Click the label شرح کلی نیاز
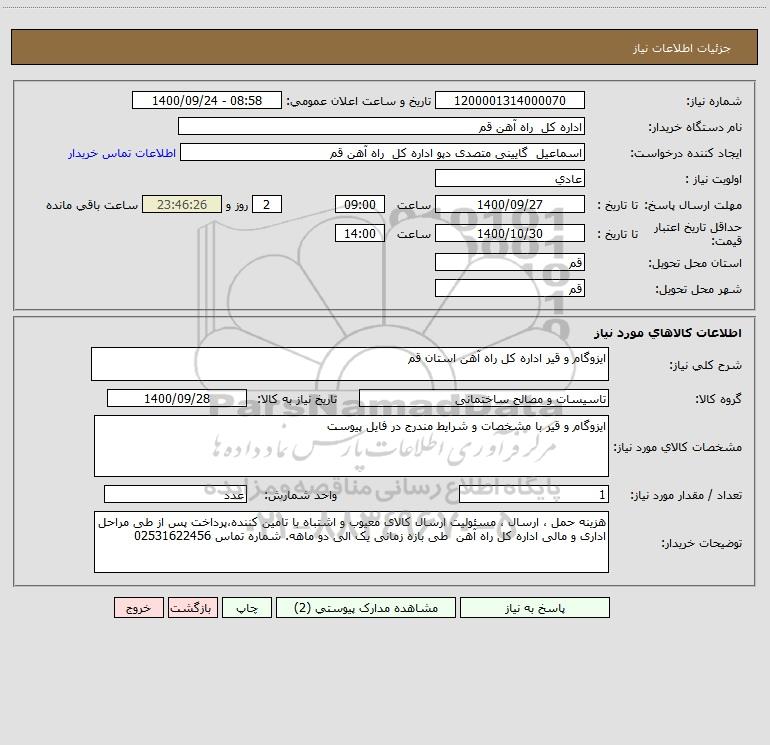The width and height of the screenshot is (770, 745). [706, 365]
